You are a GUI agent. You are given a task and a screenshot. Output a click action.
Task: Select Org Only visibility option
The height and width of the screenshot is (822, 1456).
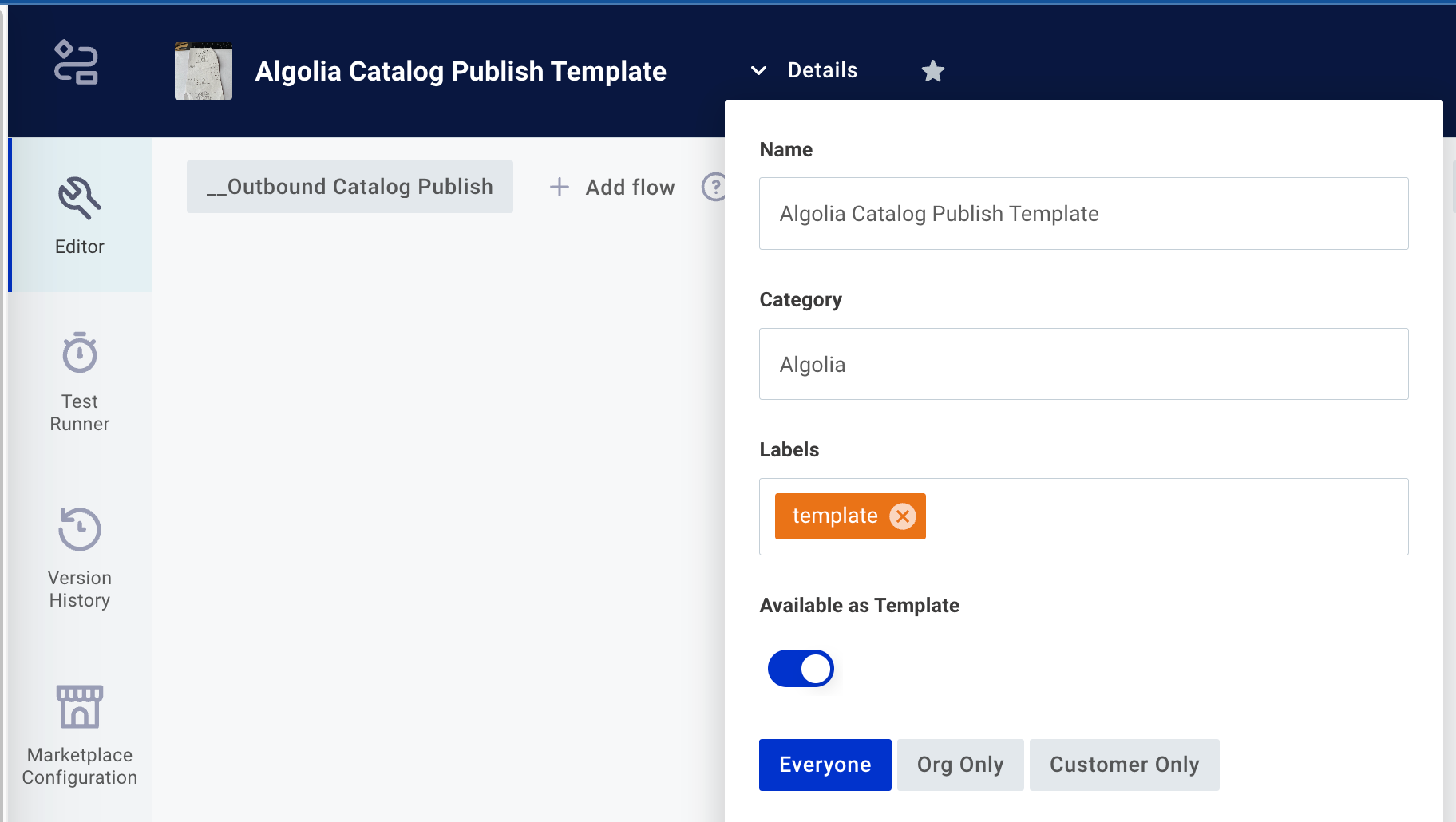960,765
